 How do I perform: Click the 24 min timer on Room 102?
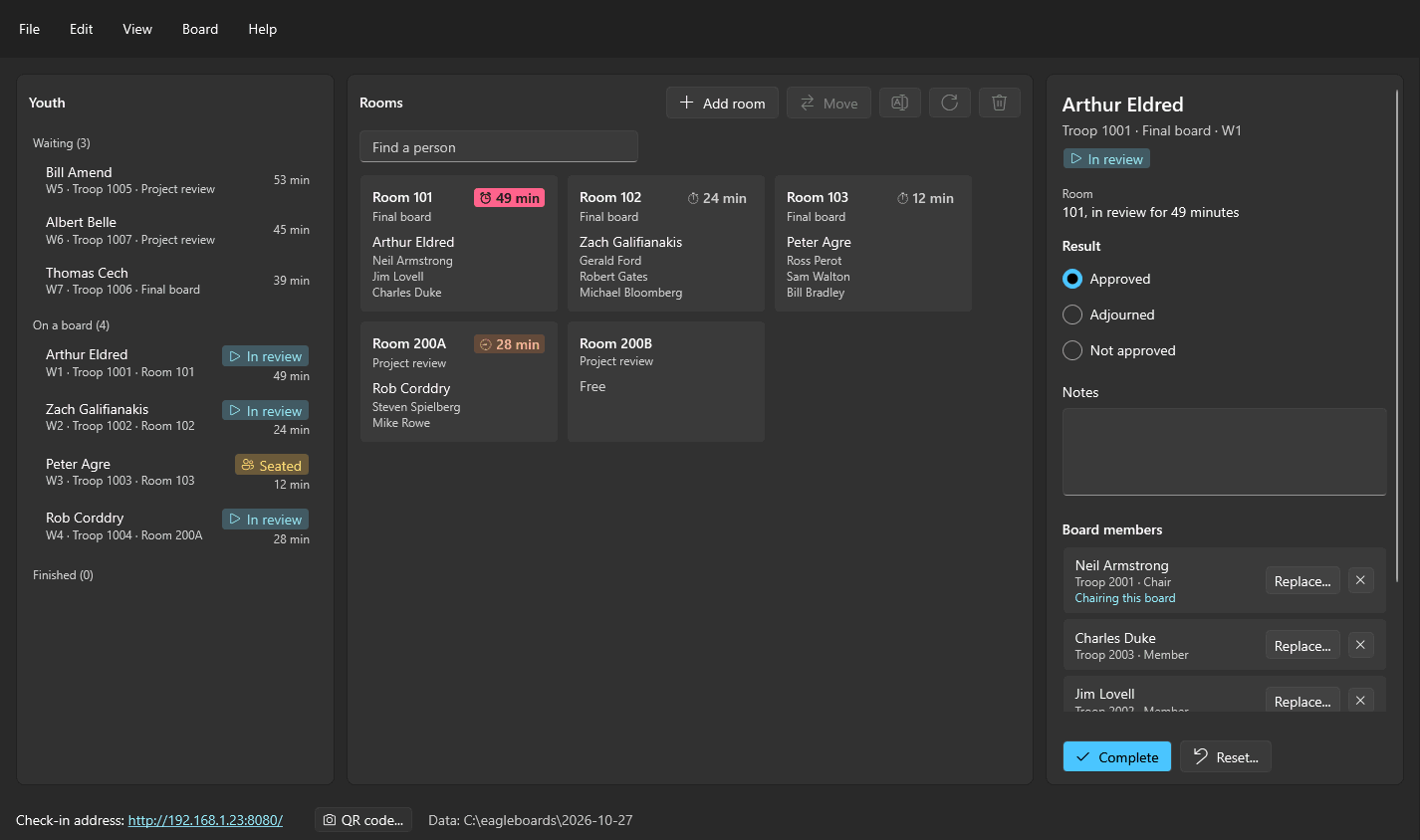[x=717, y=198]
